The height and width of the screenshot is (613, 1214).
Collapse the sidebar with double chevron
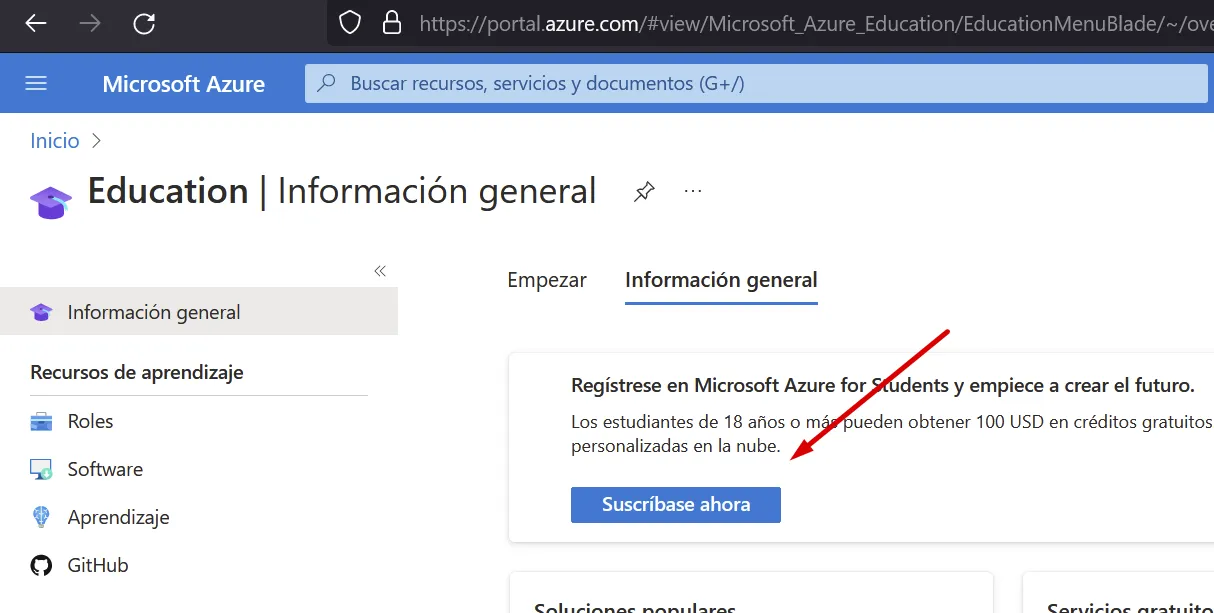point(380,271)
